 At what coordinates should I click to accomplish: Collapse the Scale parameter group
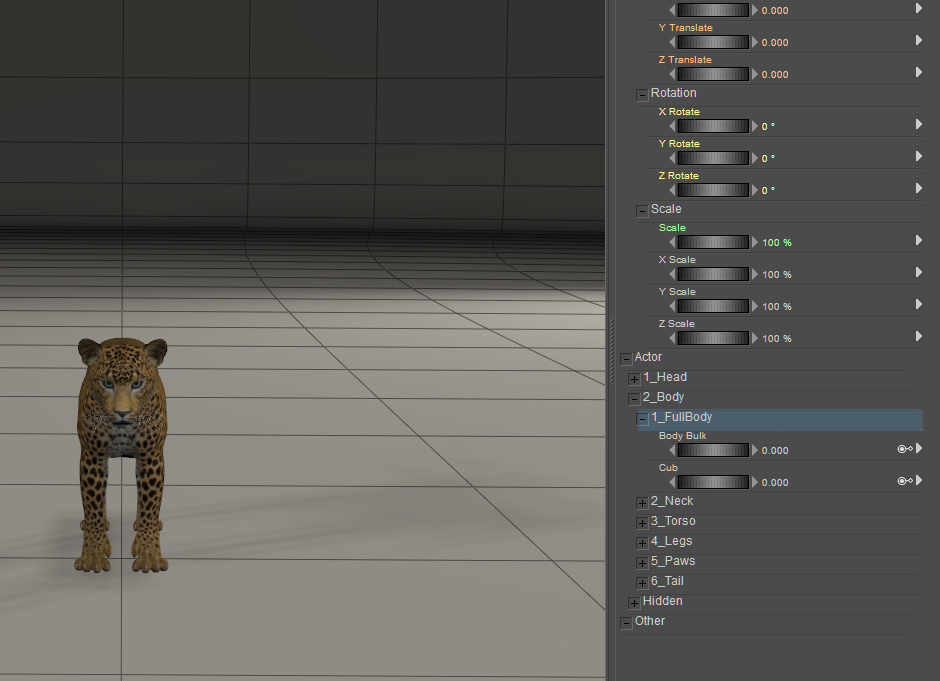tap(642, 210)
